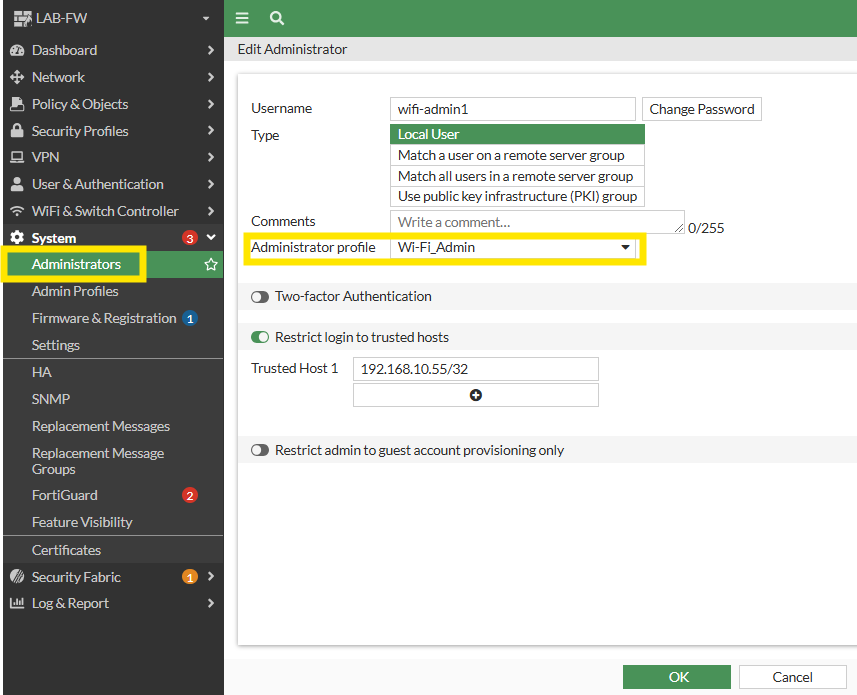Open SNMP menu item
857x695 pixels.
click(51, 399)
